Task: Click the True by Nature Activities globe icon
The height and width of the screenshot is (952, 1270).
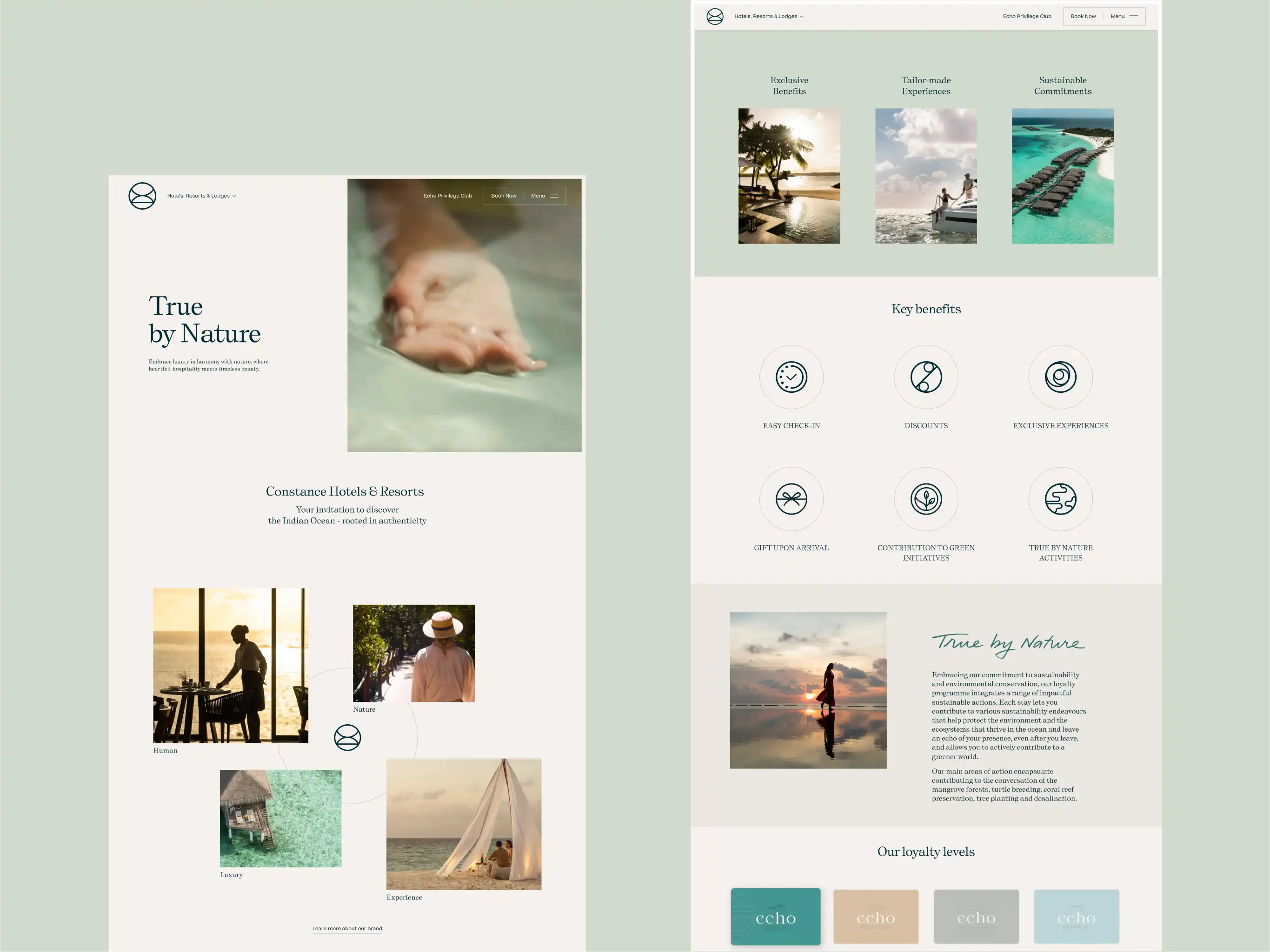Action: click(x=1060, y=499)
